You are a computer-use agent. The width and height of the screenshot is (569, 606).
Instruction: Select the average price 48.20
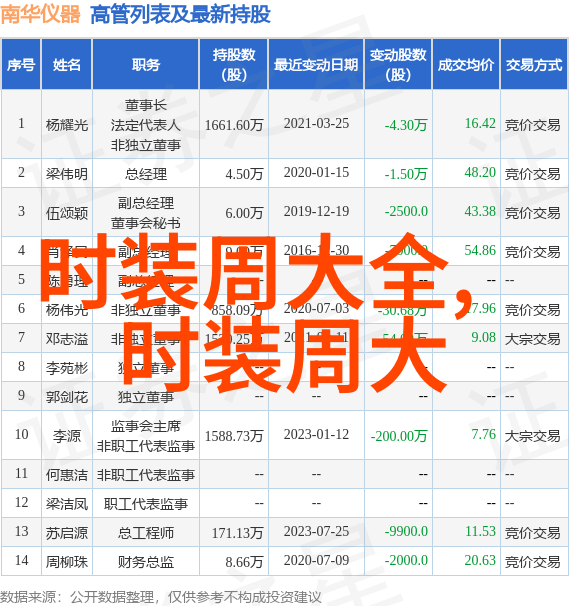pos(480,172)
